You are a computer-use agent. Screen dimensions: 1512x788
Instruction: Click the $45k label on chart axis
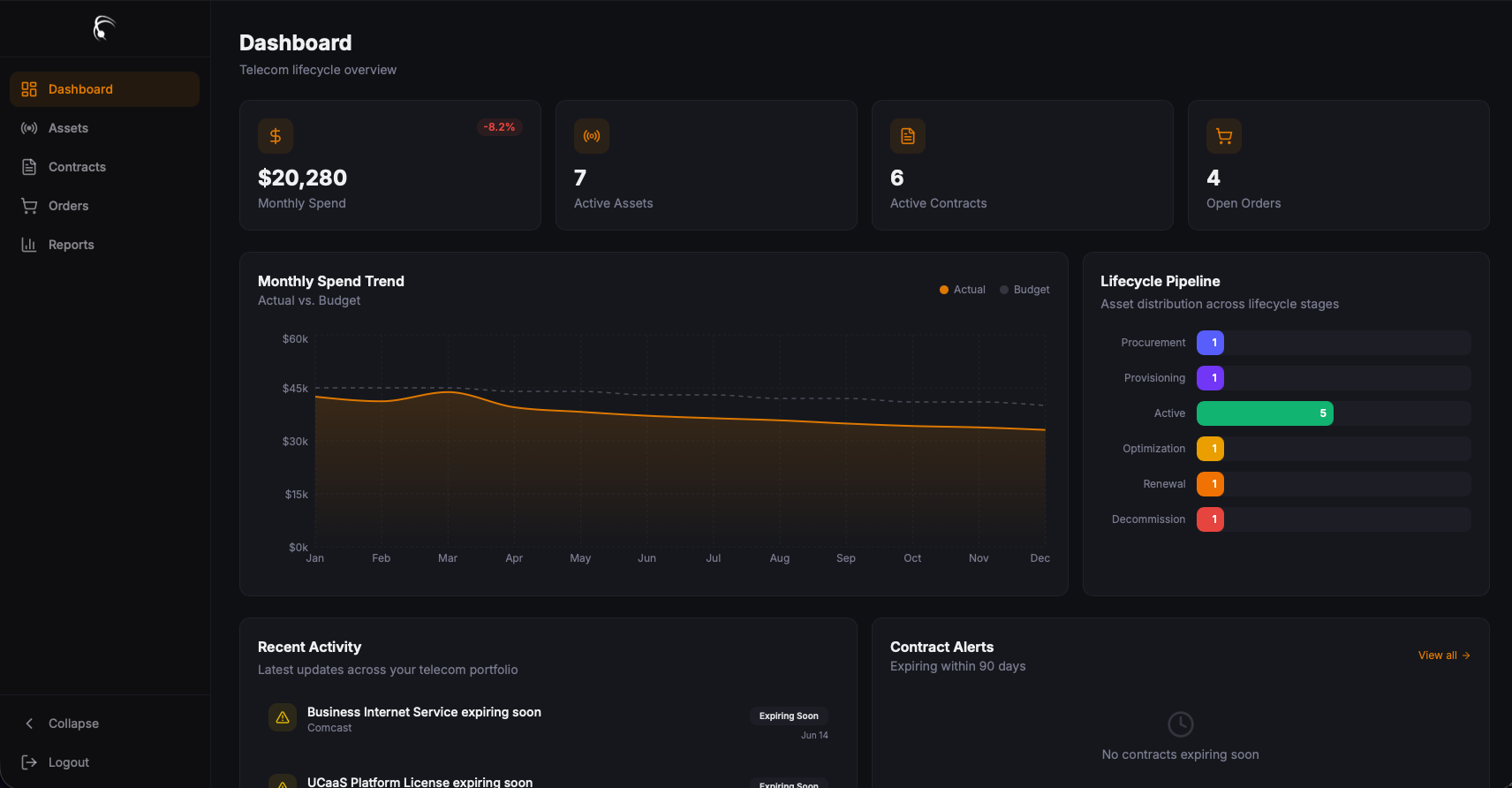(295, 389)
